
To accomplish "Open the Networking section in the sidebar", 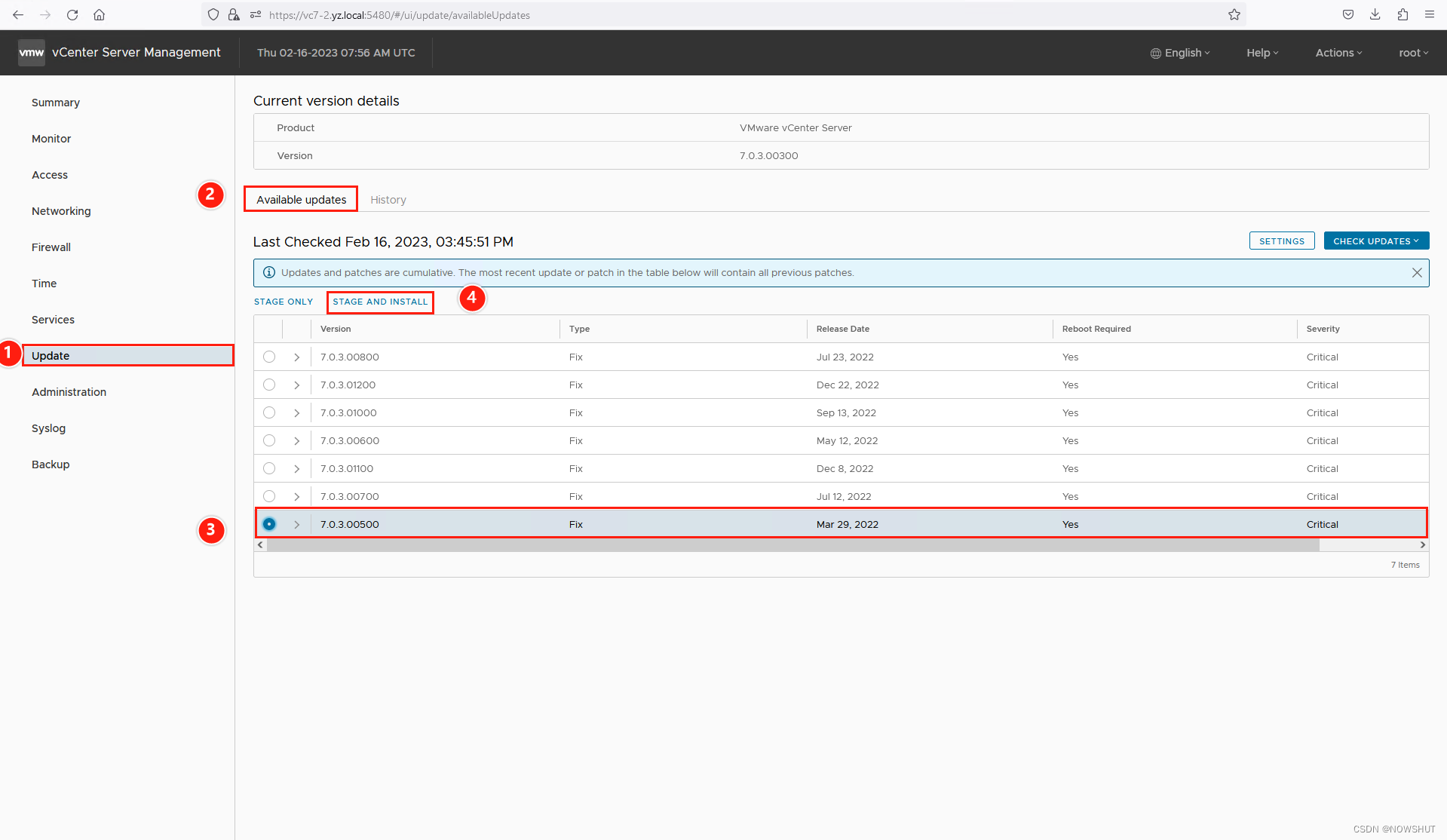I will point(61,211).
